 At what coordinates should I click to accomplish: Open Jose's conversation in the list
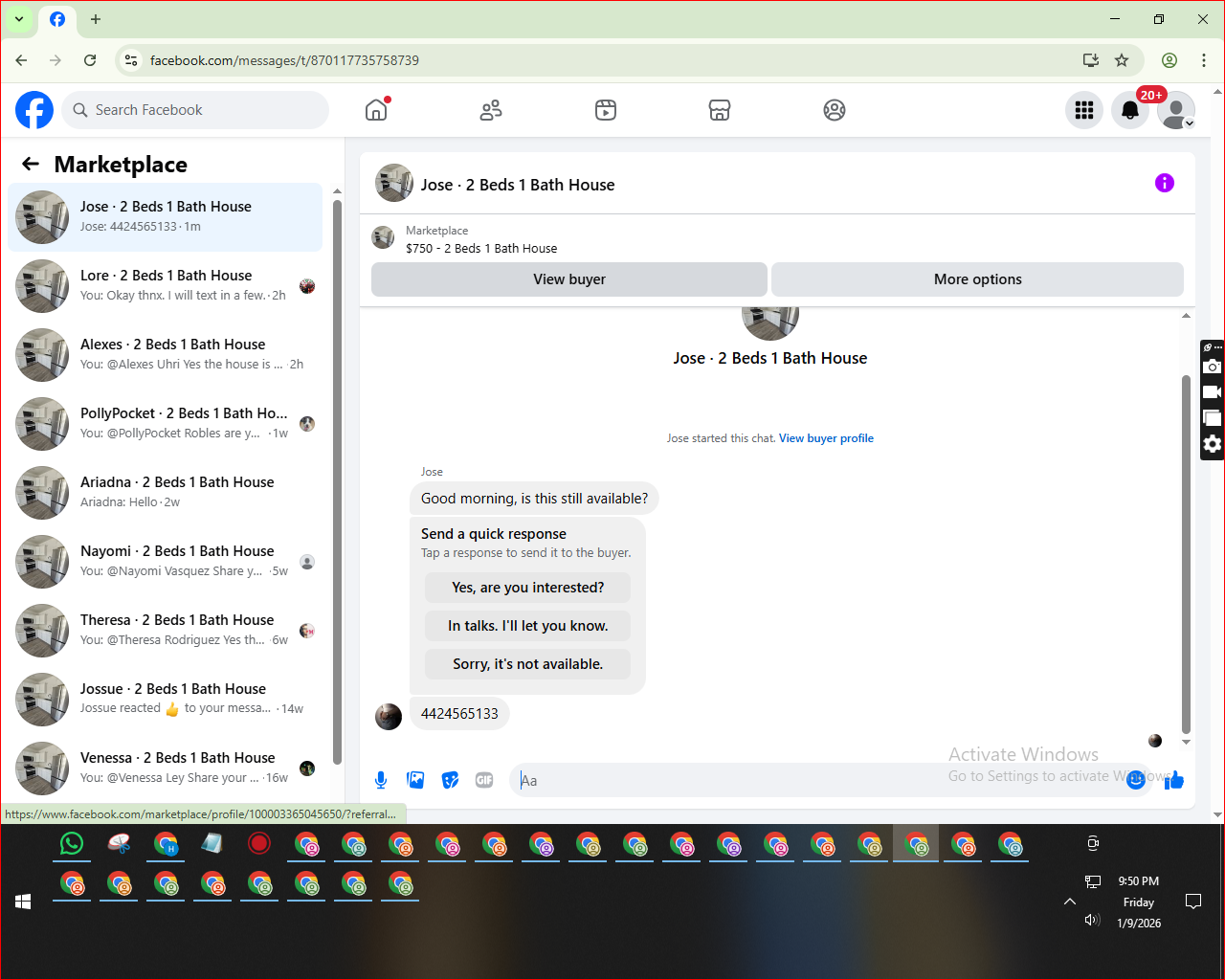tap(166, 217)
